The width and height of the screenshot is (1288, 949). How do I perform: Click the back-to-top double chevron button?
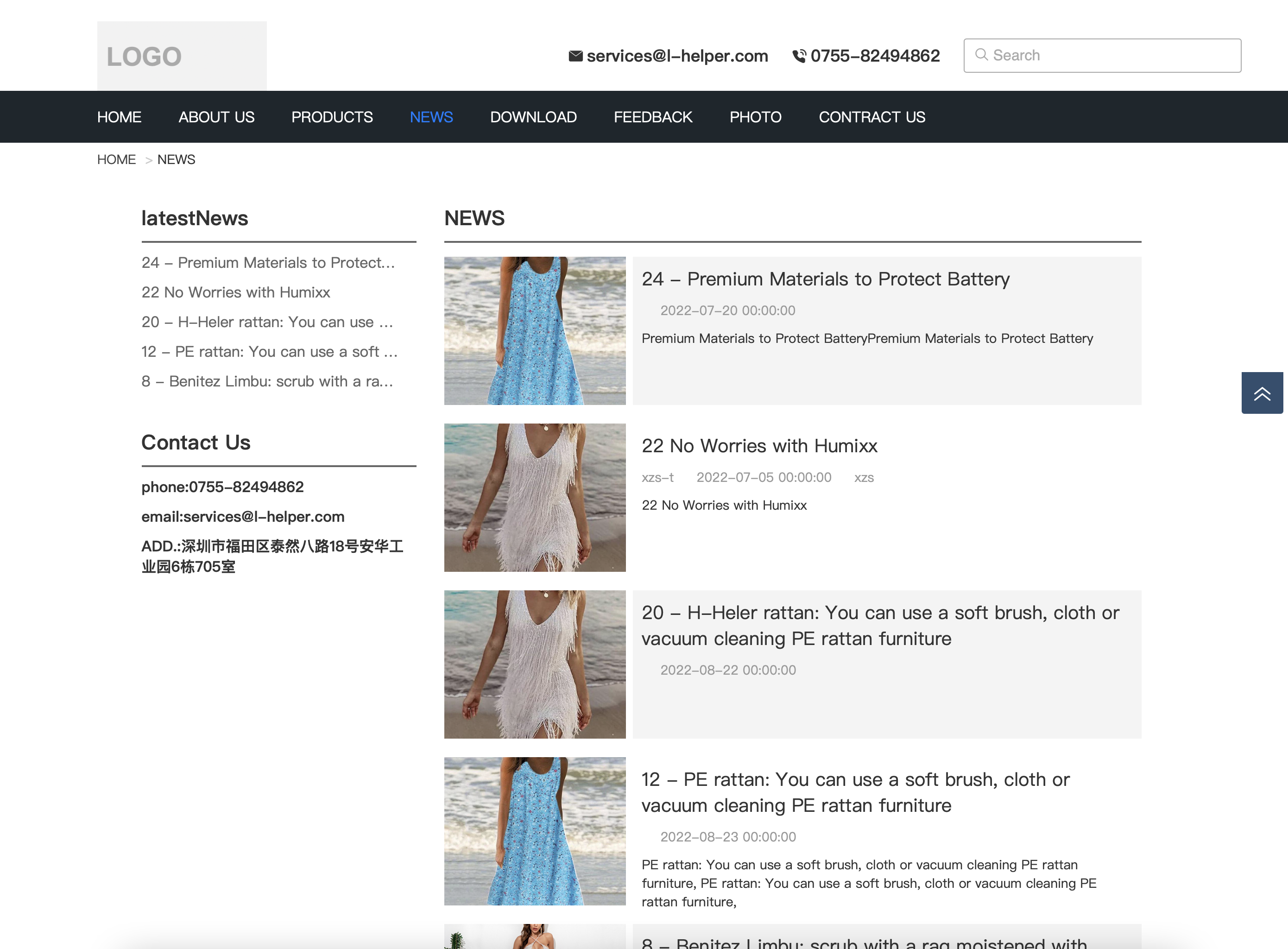[1262, 393]
